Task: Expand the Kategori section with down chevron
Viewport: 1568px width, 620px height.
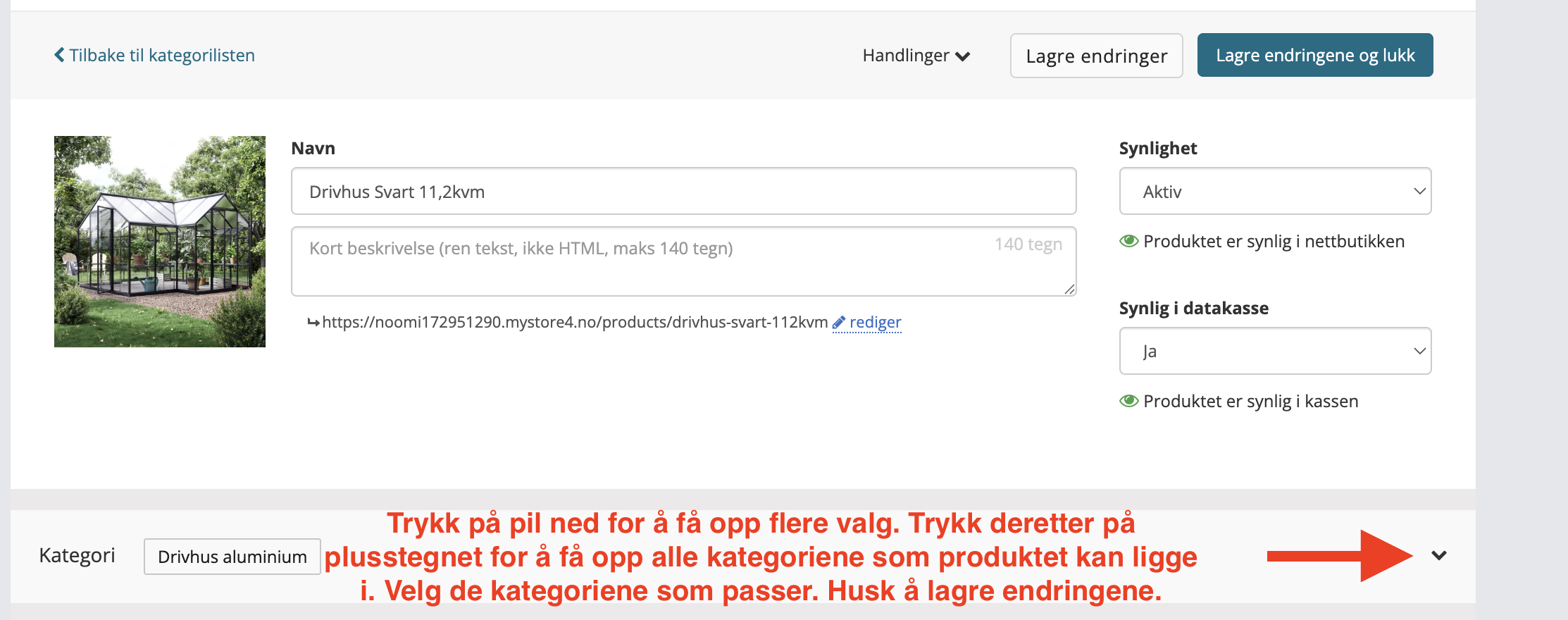Action: click(x=1439, y=555)
